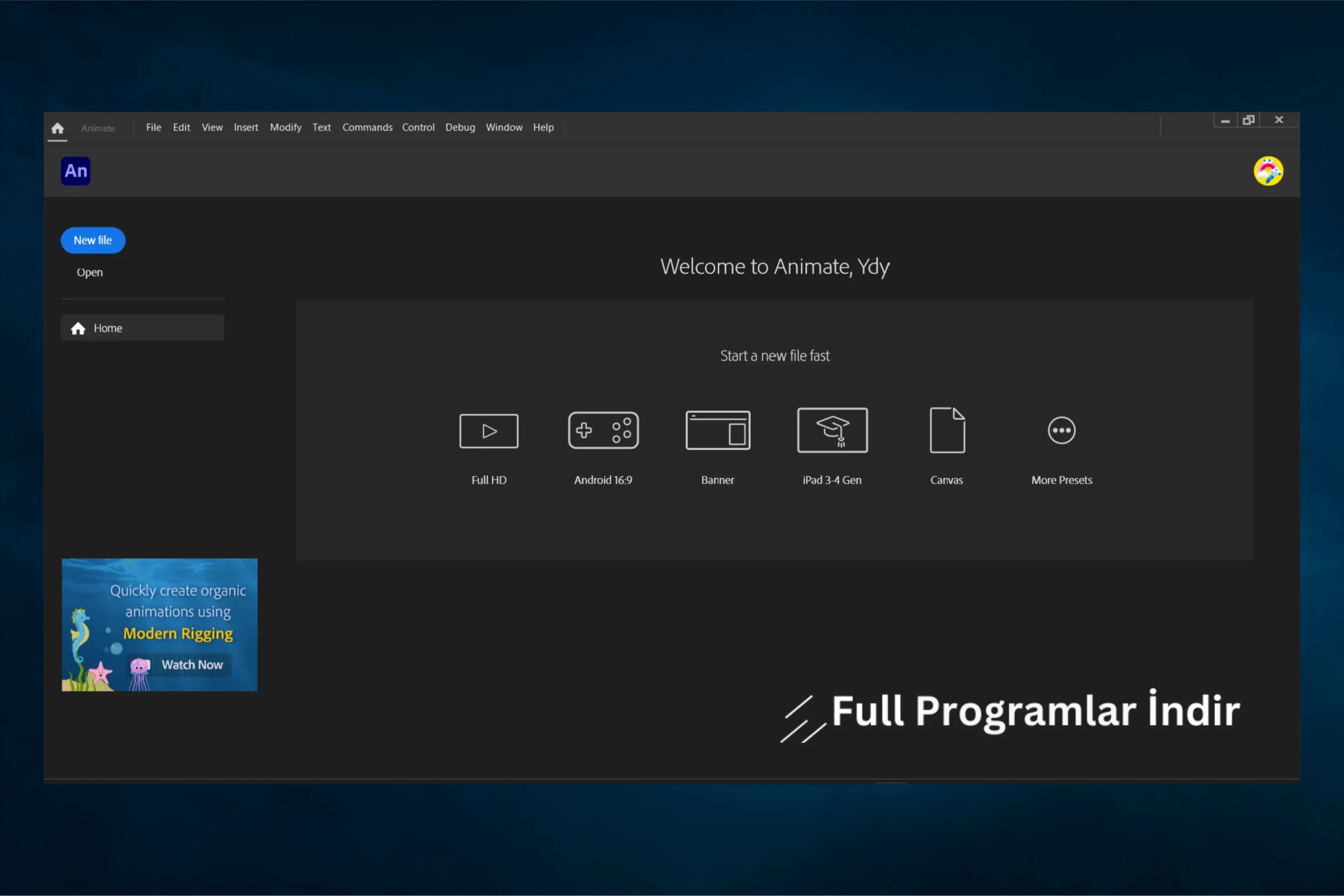Select the Full HD preset icon
The height and width of the screenshot is (896, 1344).
click(x=489, y=431)
